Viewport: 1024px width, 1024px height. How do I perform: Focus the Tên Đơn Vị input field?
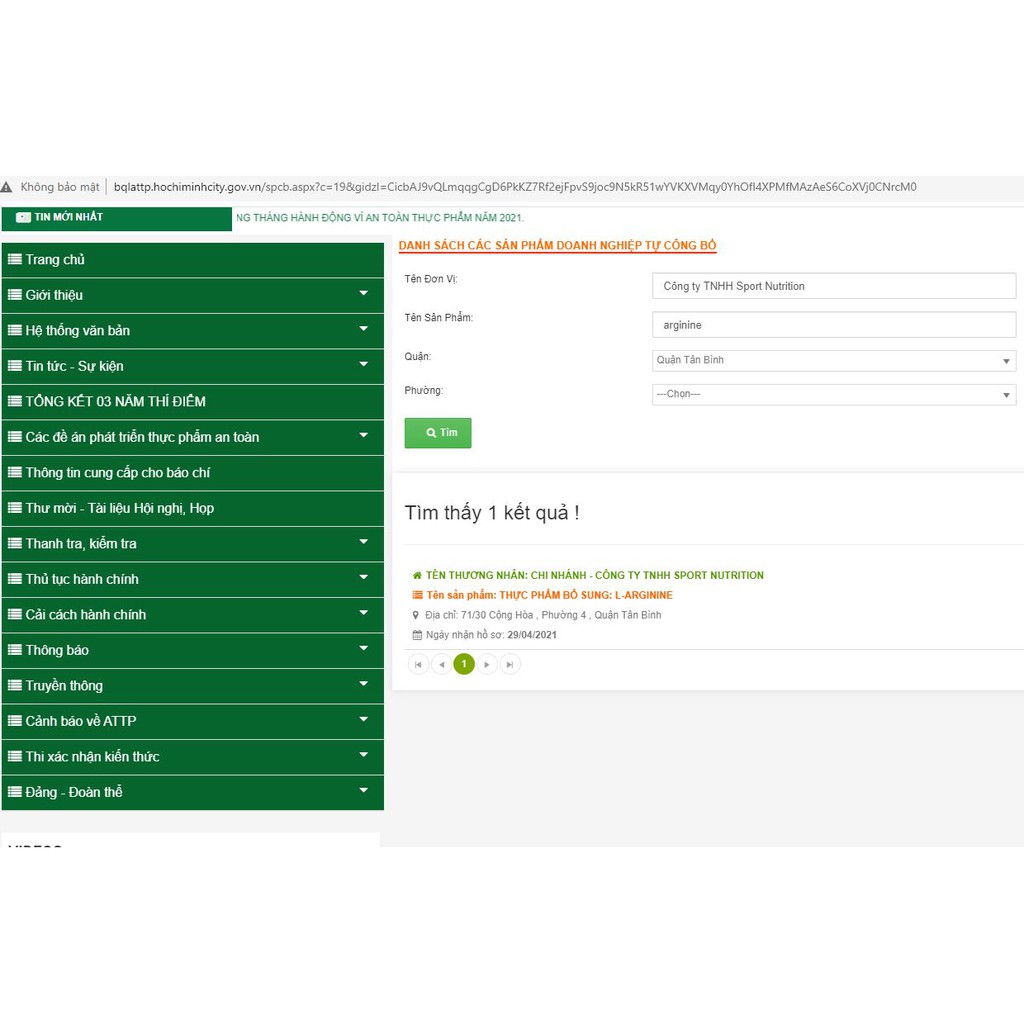[834, 286]
